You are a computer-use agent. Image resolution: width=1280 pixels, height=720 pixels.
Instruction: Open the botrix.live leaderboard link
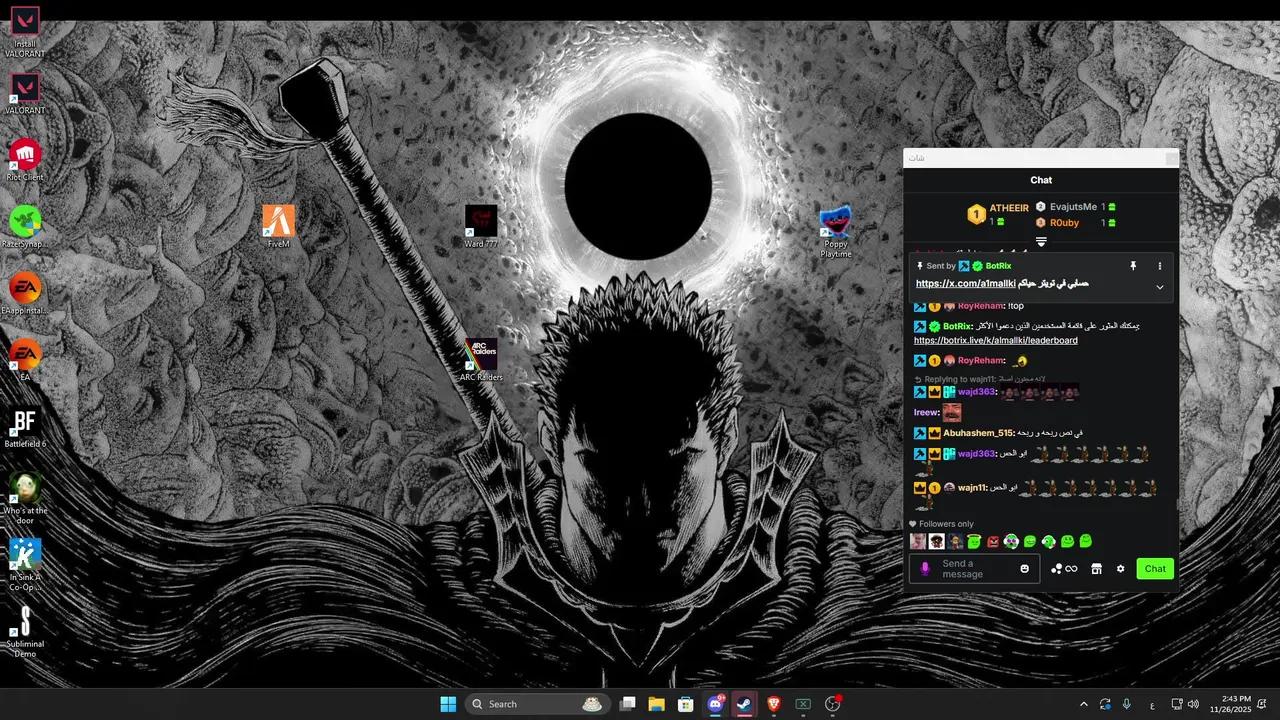(995, 340)
